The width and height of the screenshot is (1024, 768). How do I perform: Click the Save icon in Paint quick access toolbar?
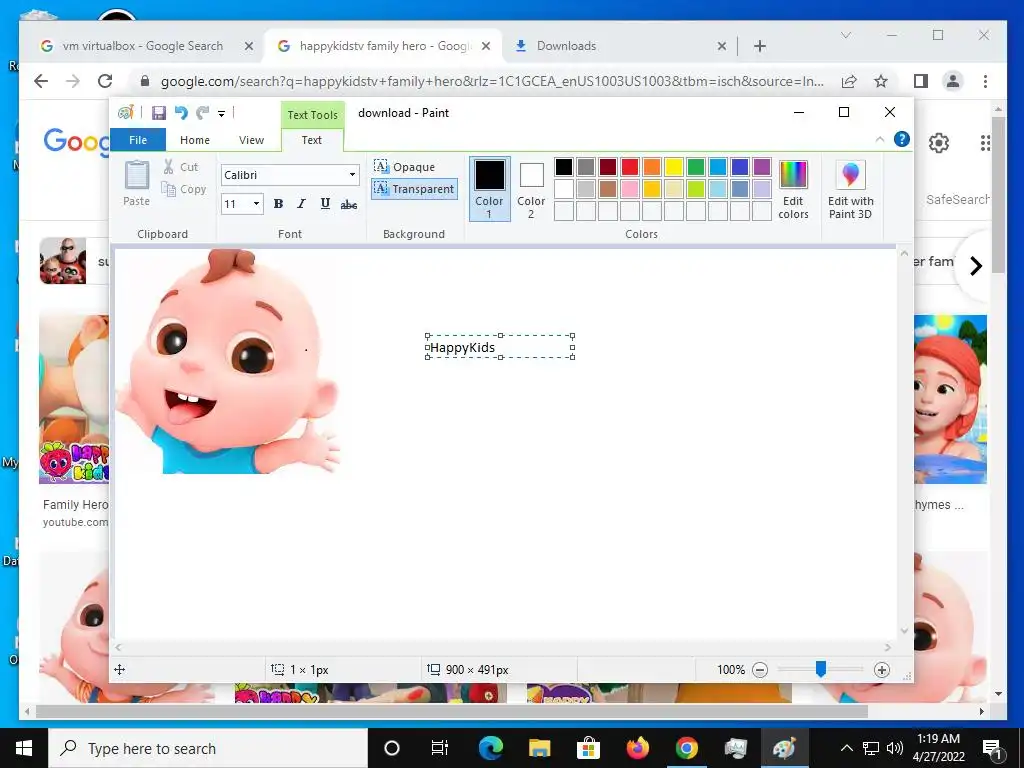point(159,113)
